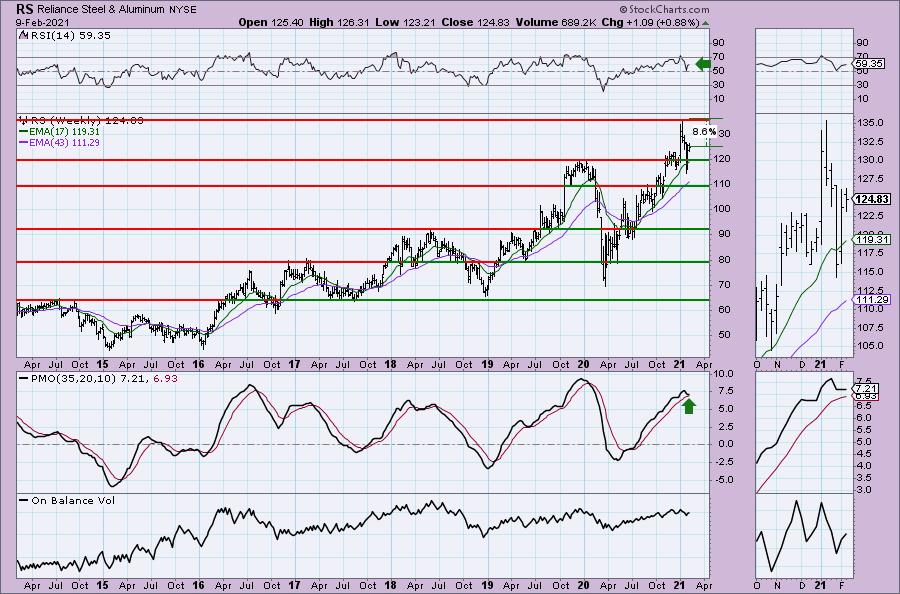900x594 pixels.
Task: Click the 119.31 EMA tag in zoom panel
Action: [x=872, y=239]
